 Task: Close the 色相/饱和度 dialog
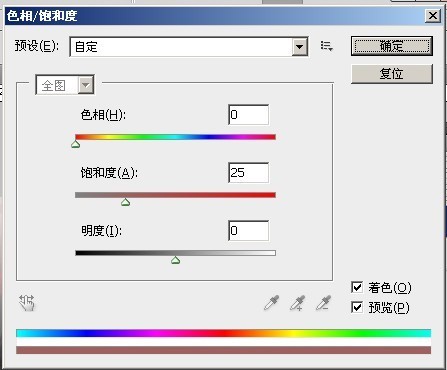433,16
